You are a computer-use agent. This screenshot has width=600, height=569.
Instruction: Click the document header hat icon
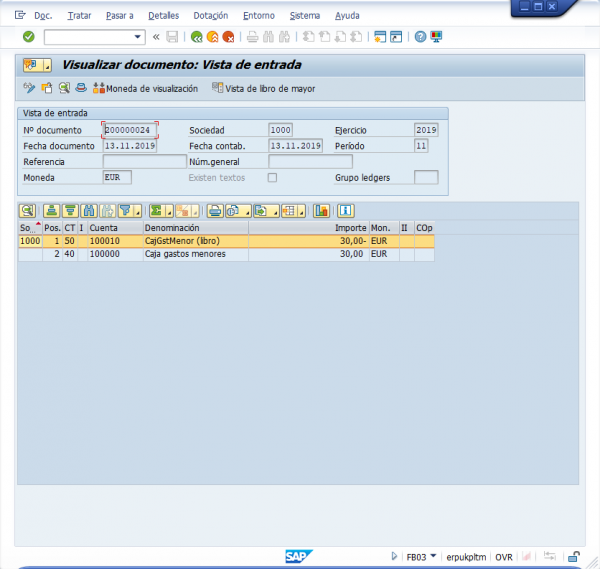(x=81, y=88)
